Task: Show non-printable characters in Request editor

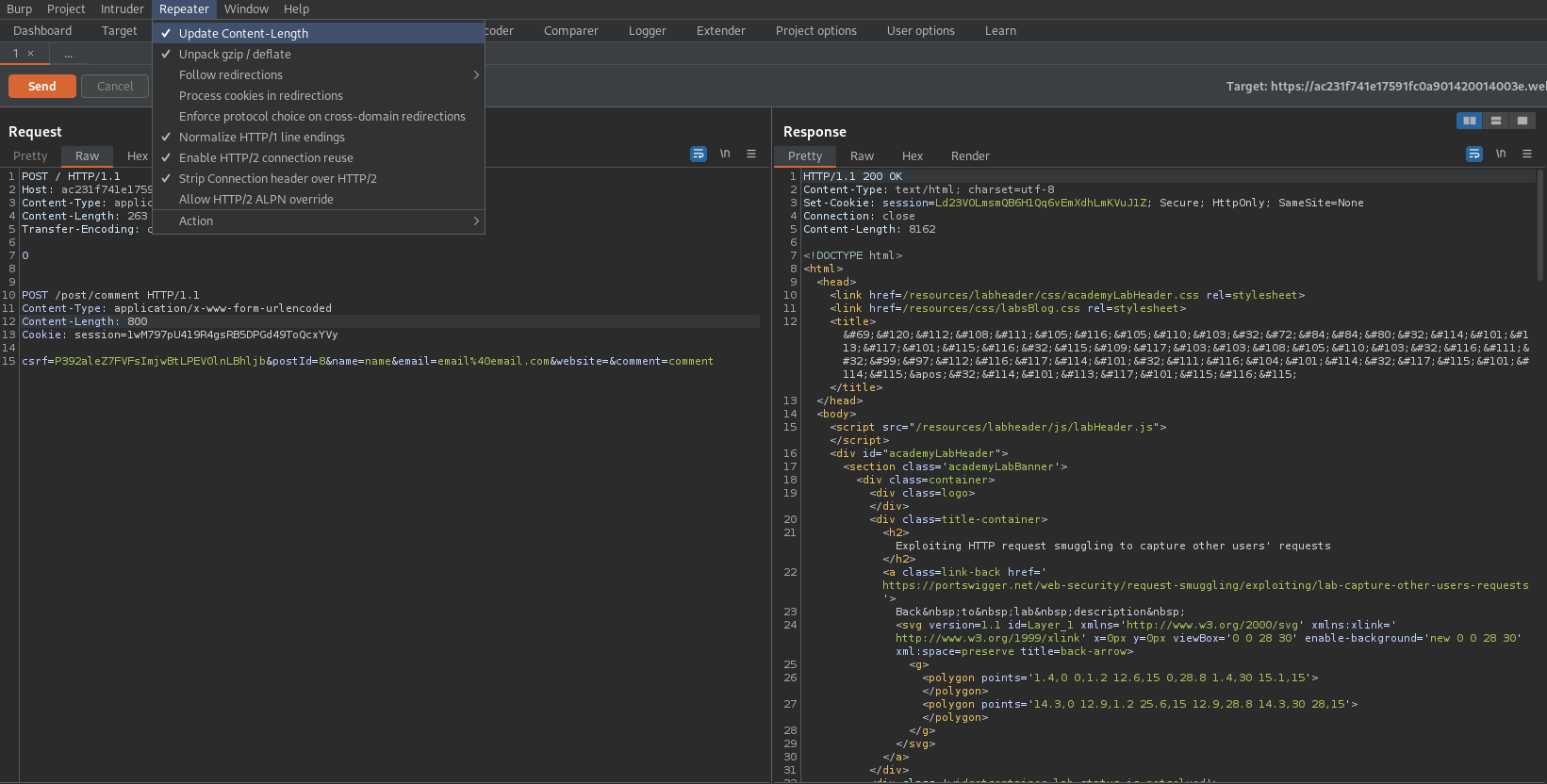Action: point(725,154)
